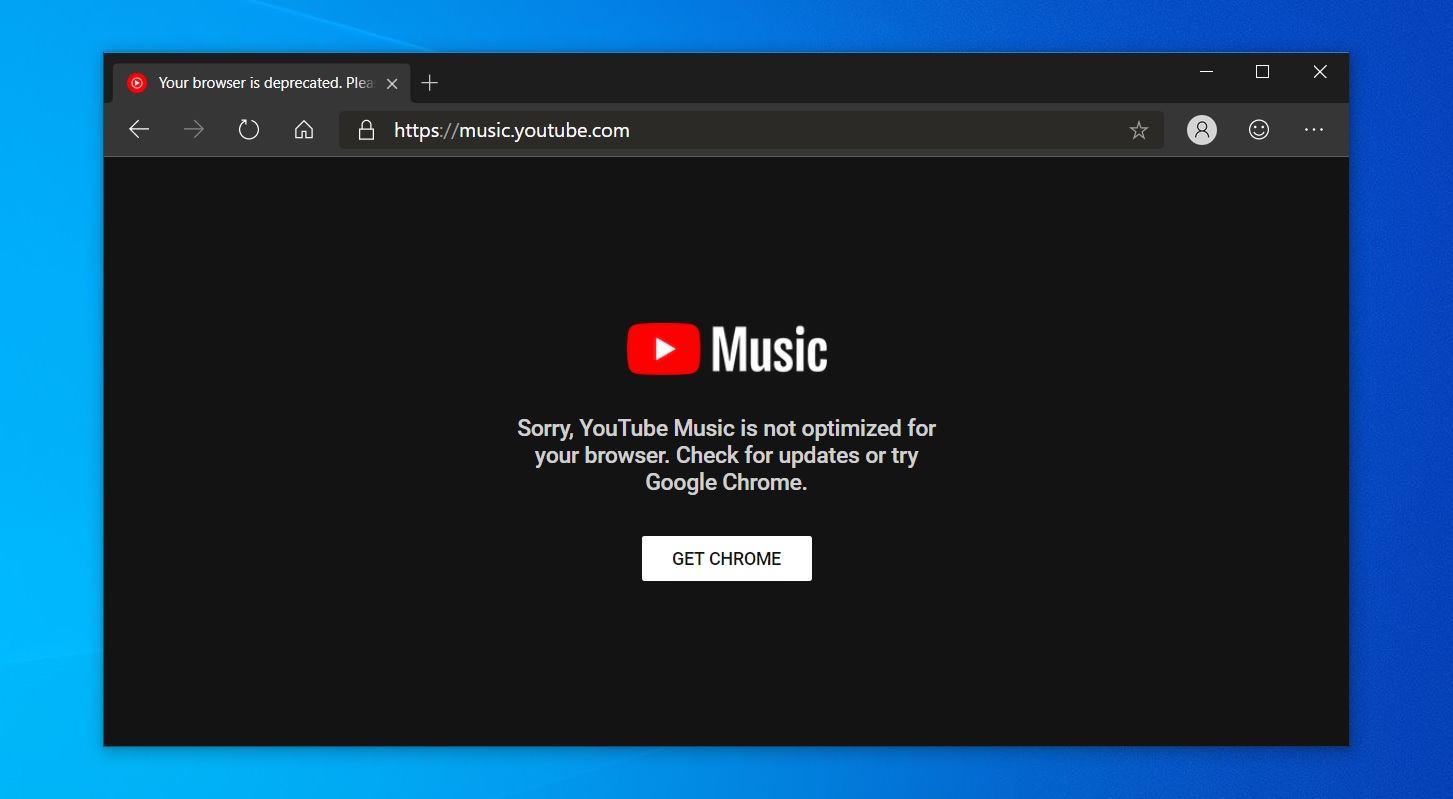The height and width of the screenshot is (799, 1453).
Task: Open Settings and more ellipsis menu
Action: 1314,130
